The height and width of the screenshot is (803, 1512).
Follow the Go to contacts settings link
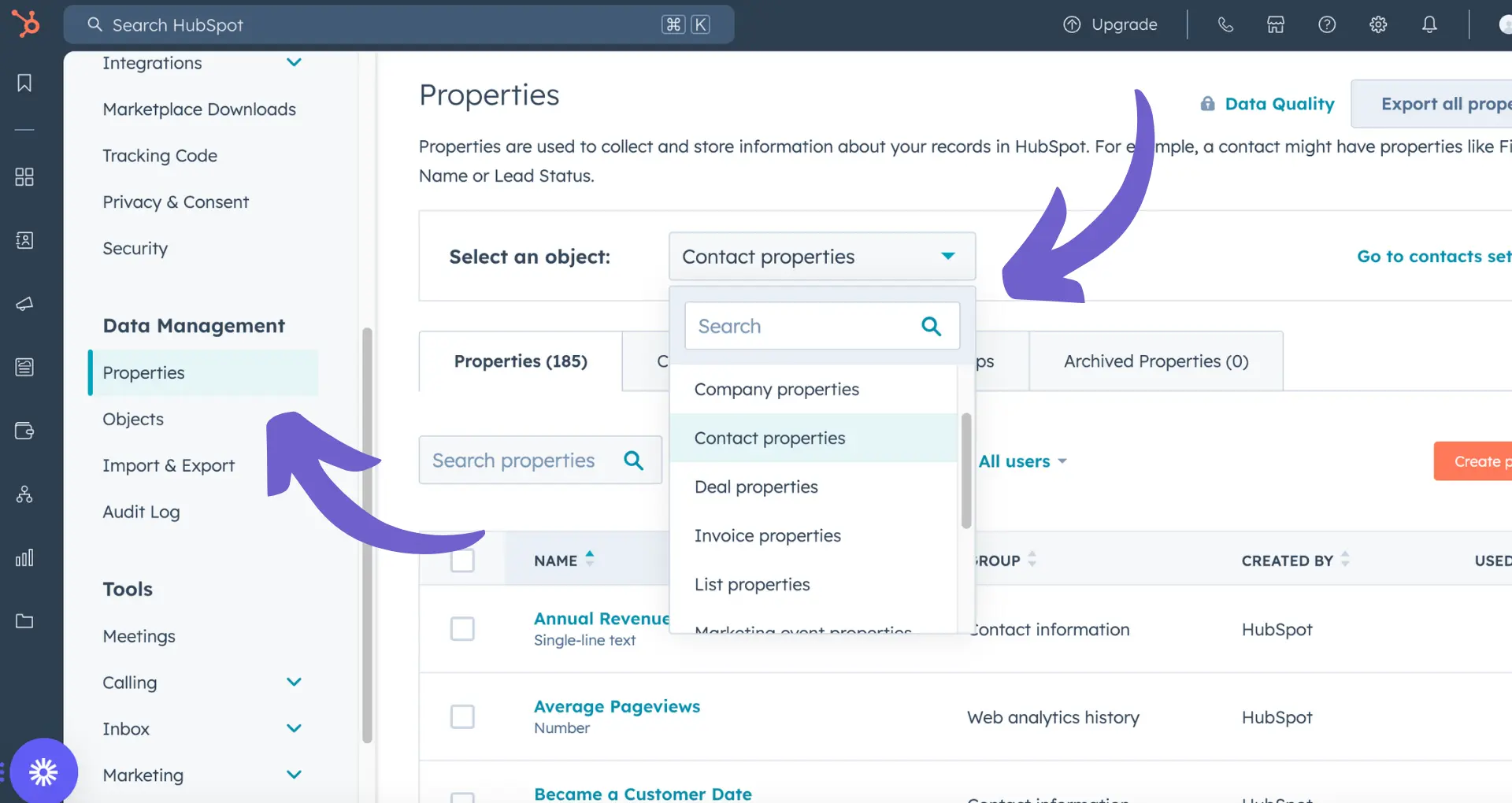coord(1434,256)
